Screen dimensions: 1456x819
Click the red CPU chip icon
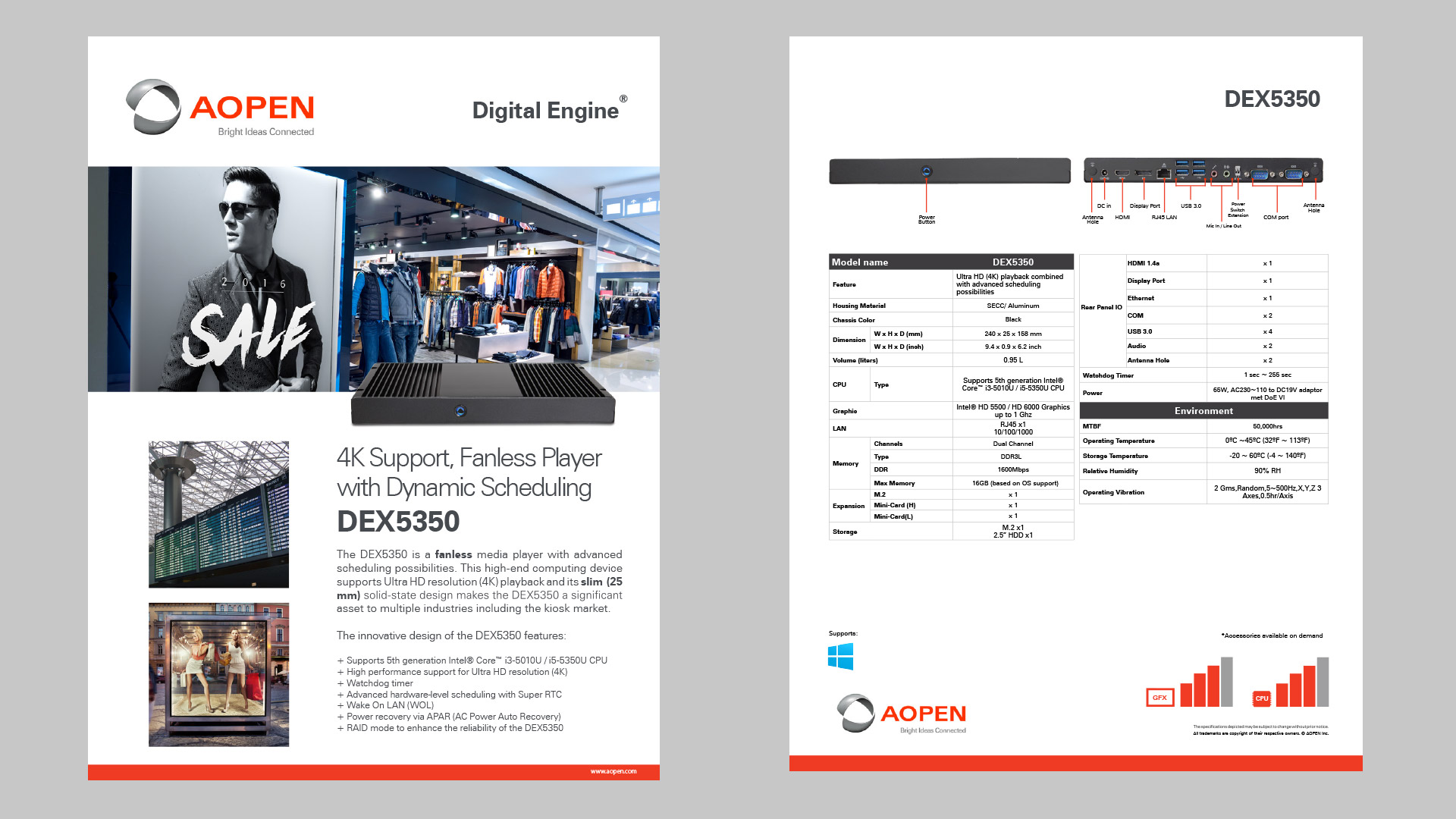(x=1262, y=698)
